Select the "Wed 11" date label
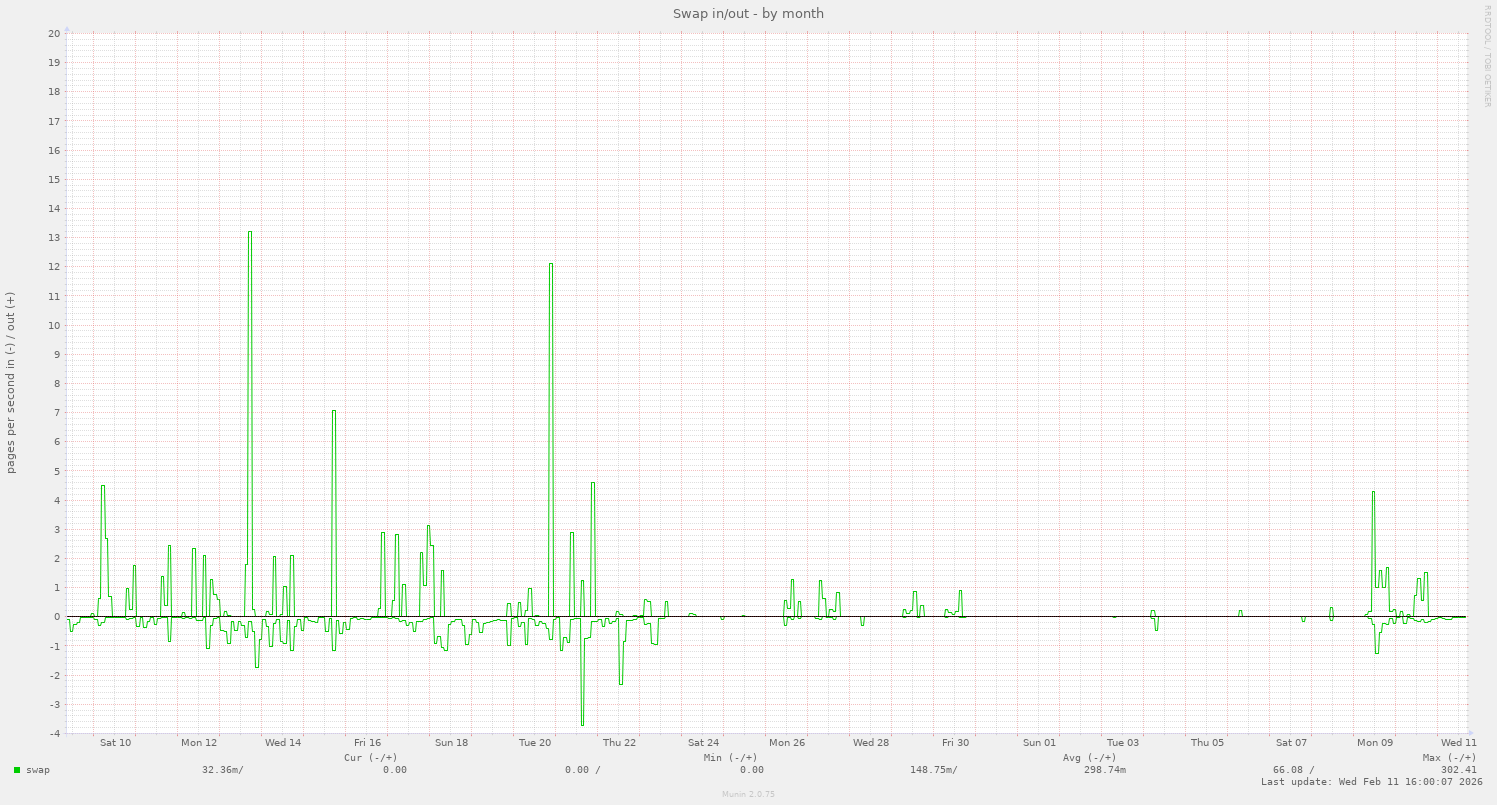Viewport: 1497px width, 805px height. pyautogui.click(x=1458, y=742)
